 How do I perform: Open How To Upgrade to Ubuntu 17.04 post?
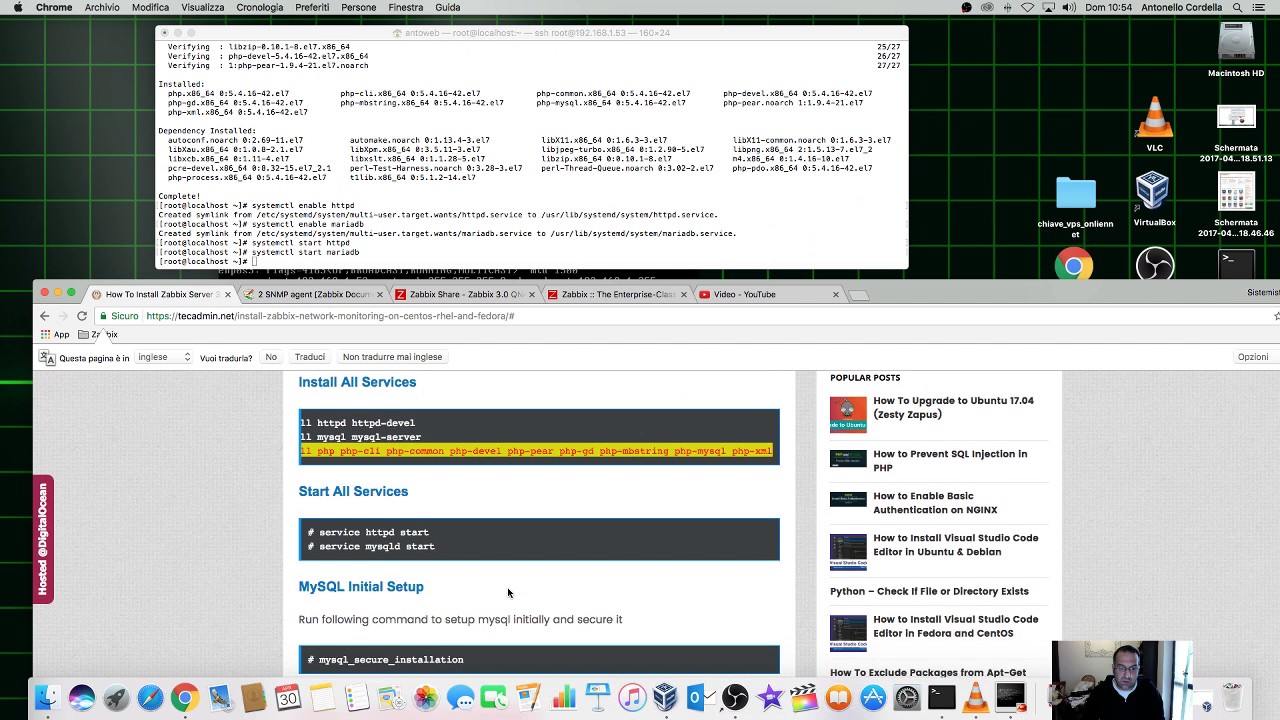point(953,408)
